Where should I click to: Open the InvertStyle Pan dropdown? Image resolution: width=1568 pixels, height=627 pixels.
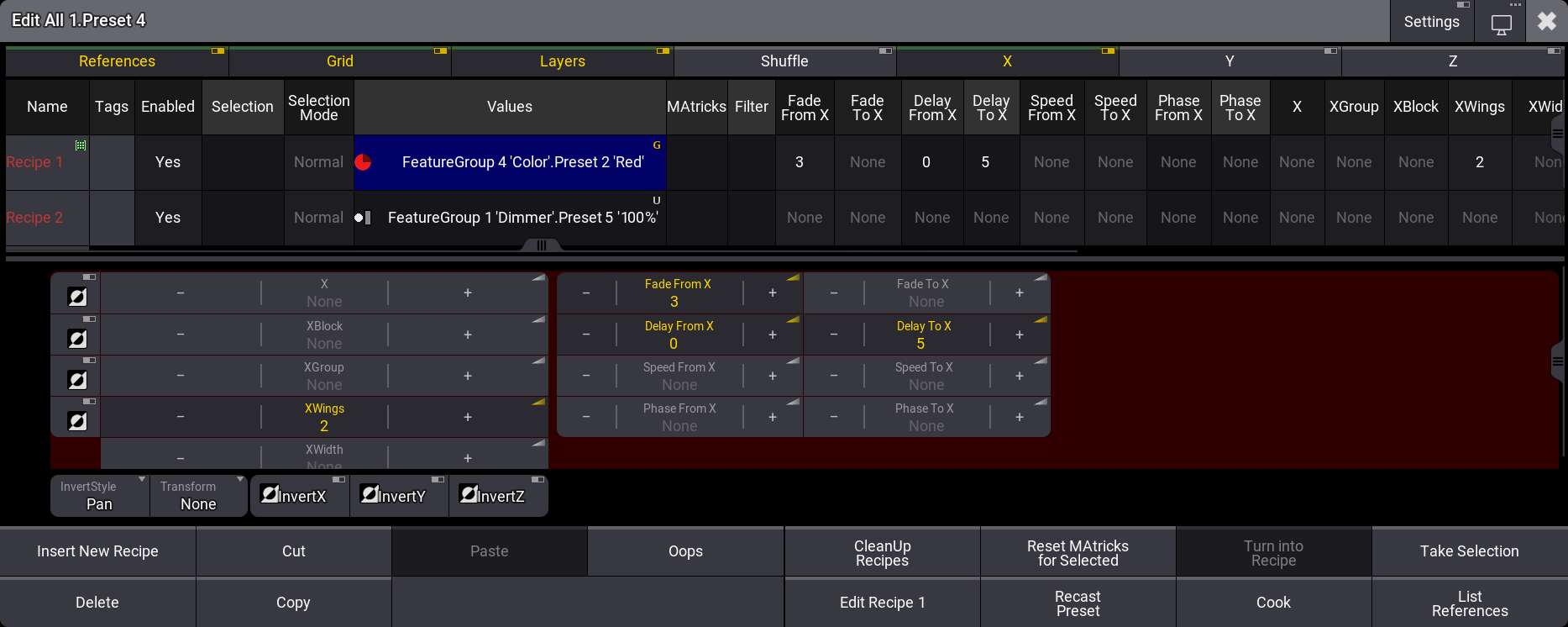[x=100, y=496]
